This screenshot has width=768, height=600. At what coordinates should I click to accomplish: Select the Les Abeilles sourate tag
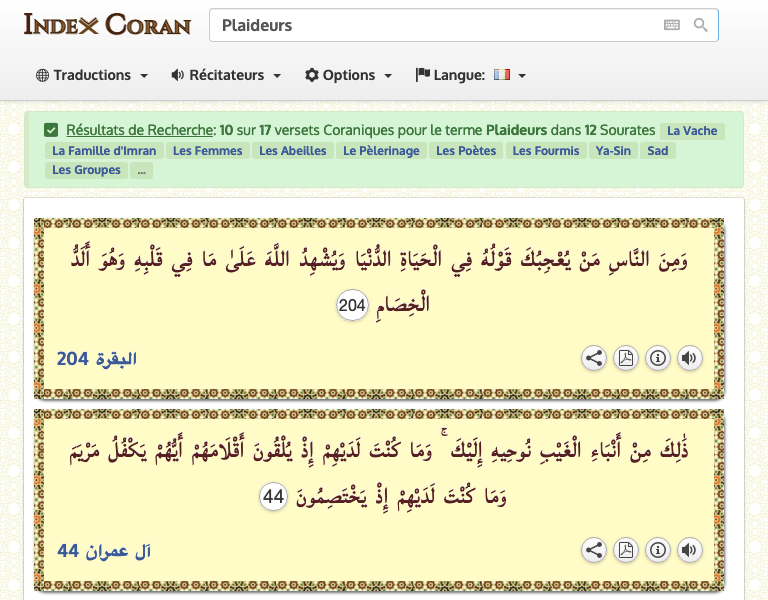point(292,151)
